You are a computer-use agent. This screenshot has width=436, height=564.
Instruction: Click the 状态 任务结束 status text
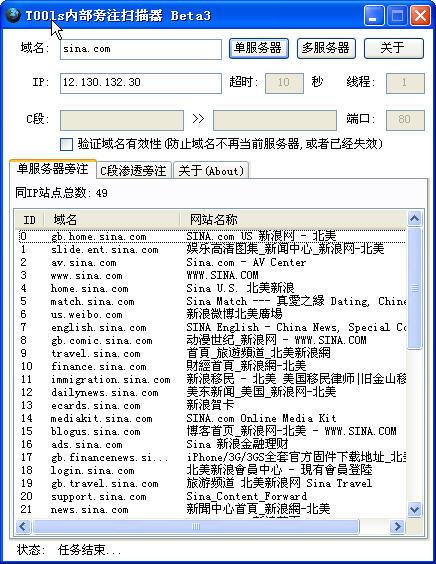[69, 550]
